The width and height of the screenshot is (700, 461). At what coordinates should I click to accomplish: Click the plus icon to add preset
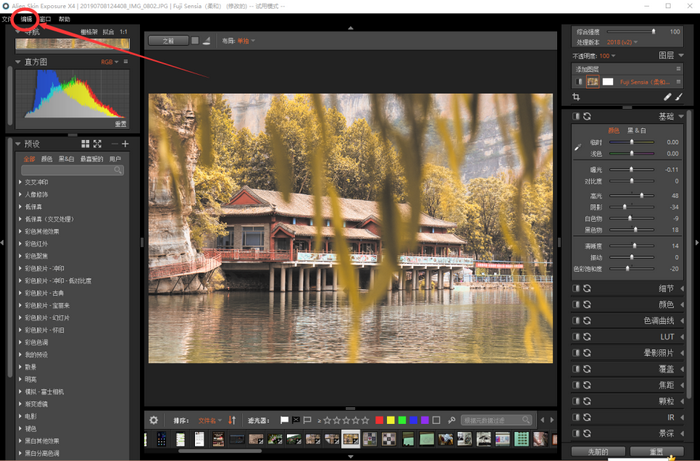tap(125, 144)
